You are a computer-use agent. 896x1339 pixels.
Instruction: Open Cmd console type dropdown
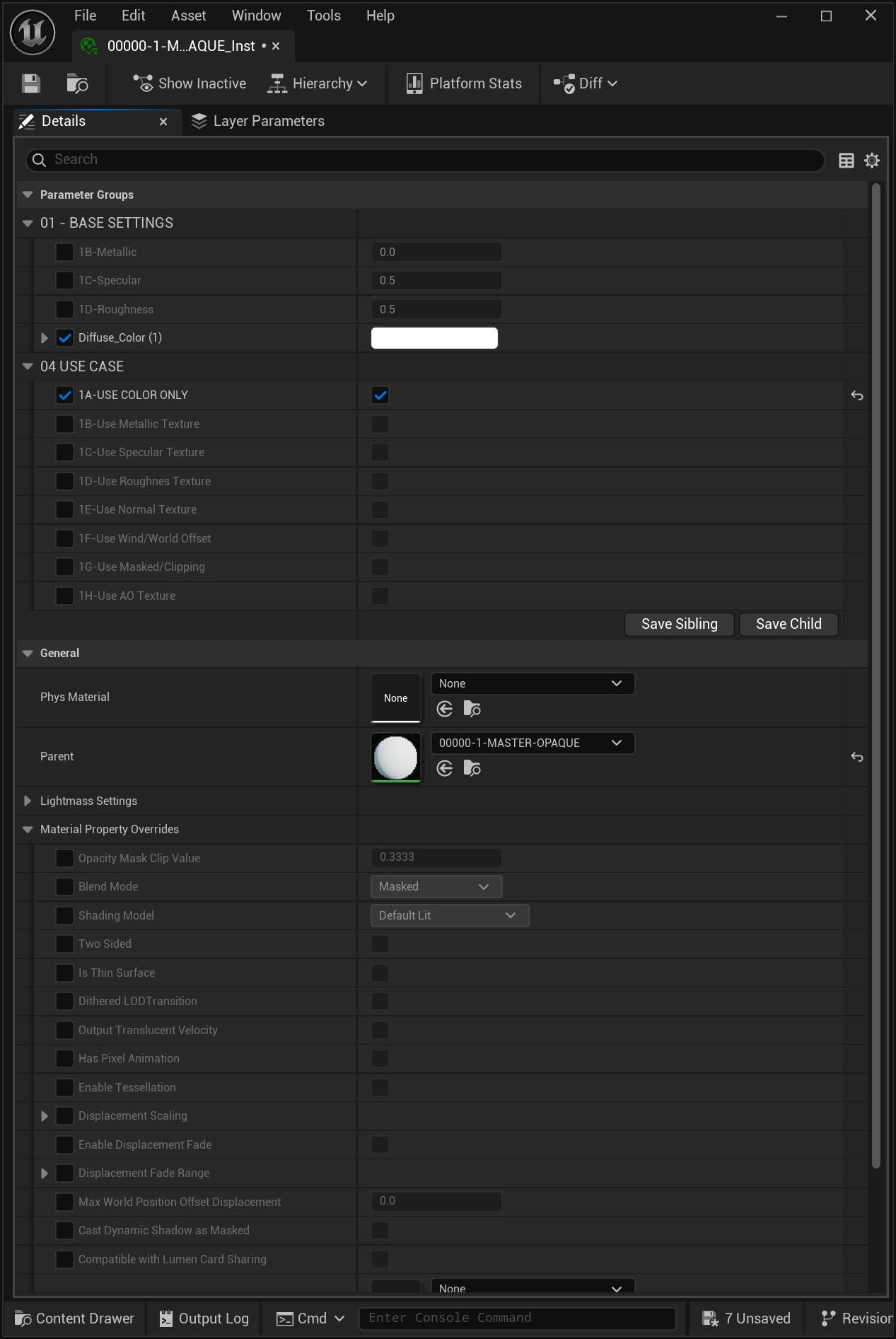click(310, 1318)
